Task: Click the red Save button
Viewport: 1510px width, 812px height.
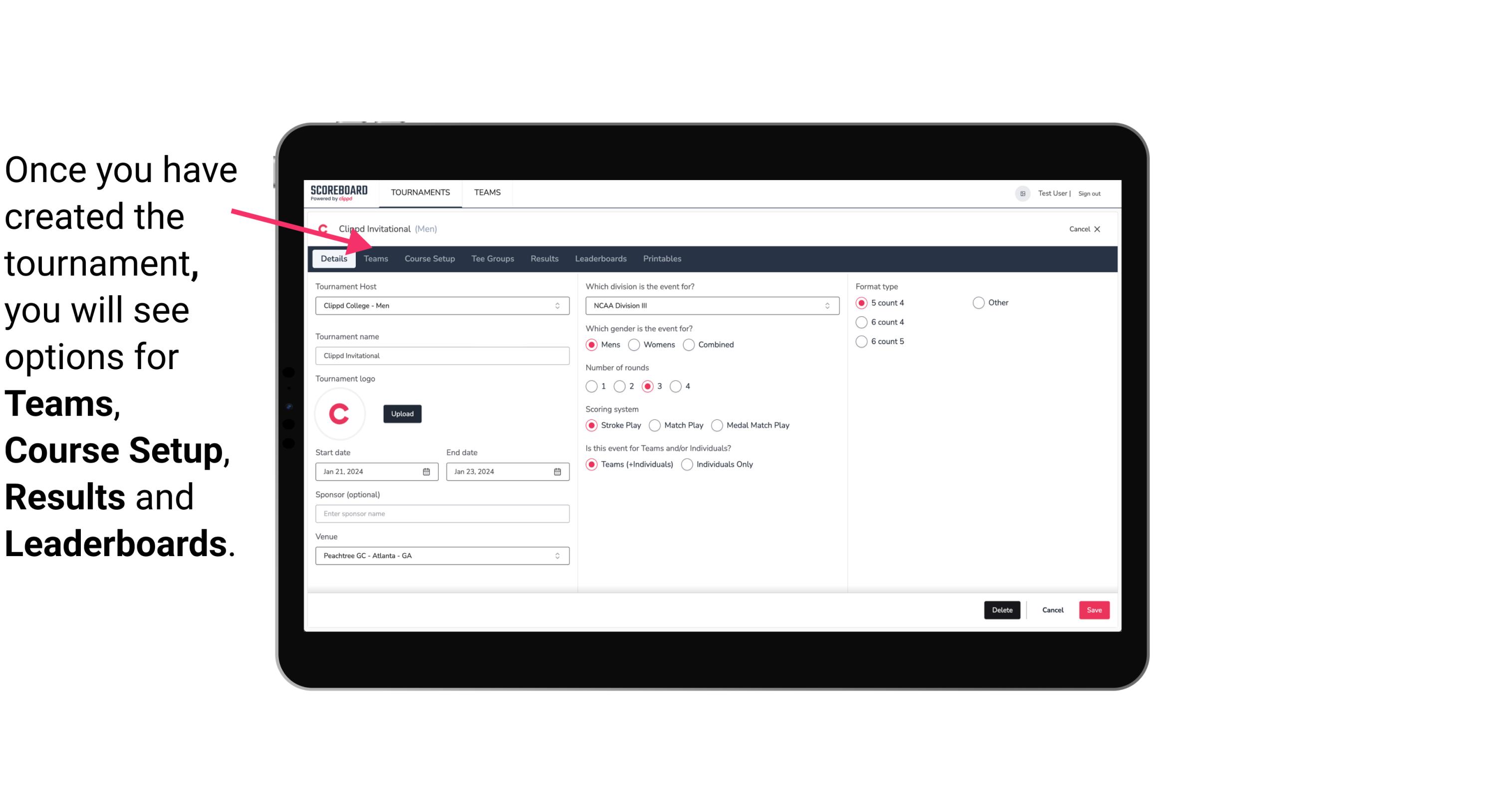Action: [x=1094, y=610]
